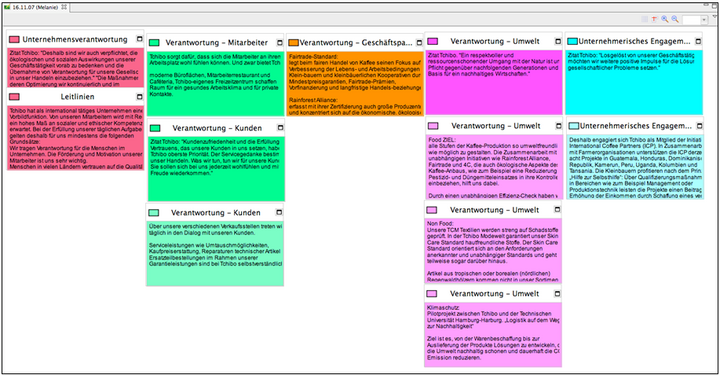Click the Rainforest Alliance paragraph in orange card

click(354, 106)
